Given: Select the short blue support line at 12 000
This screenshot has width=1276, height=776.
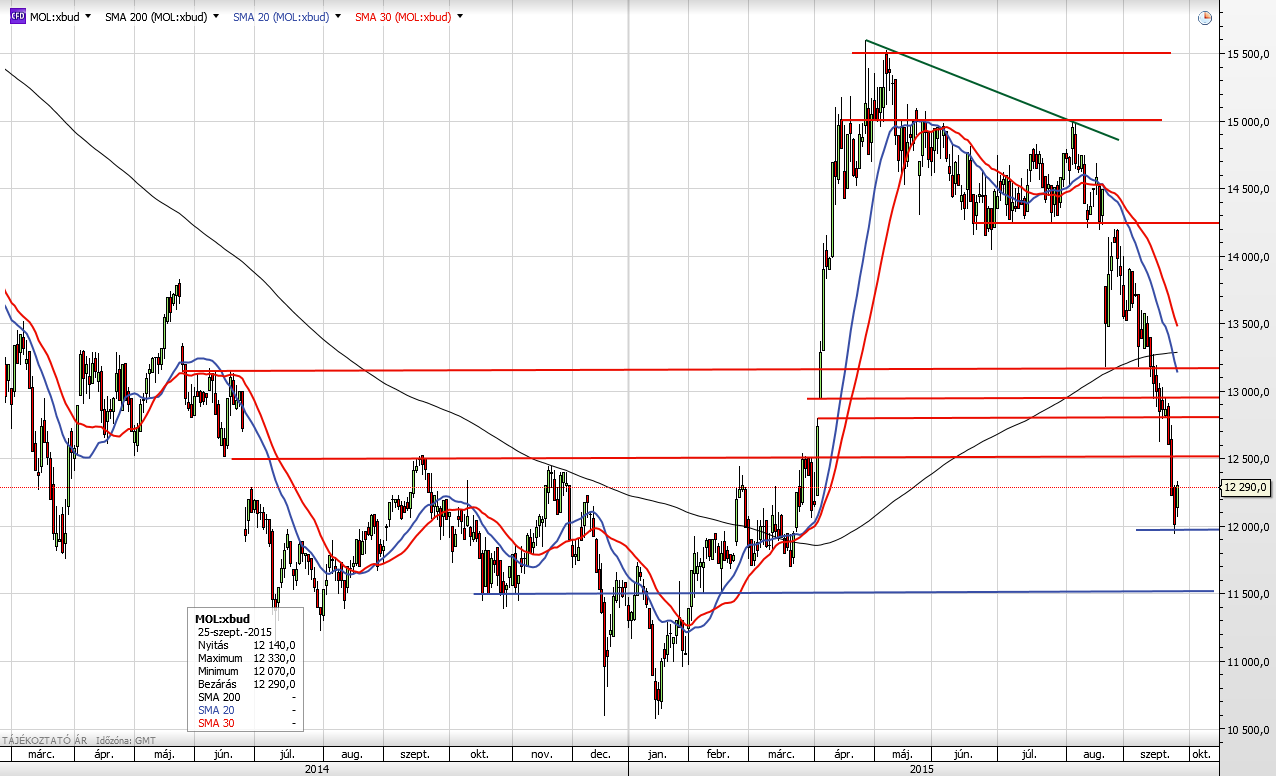Looking at the screenshot, I should 1177,529.
